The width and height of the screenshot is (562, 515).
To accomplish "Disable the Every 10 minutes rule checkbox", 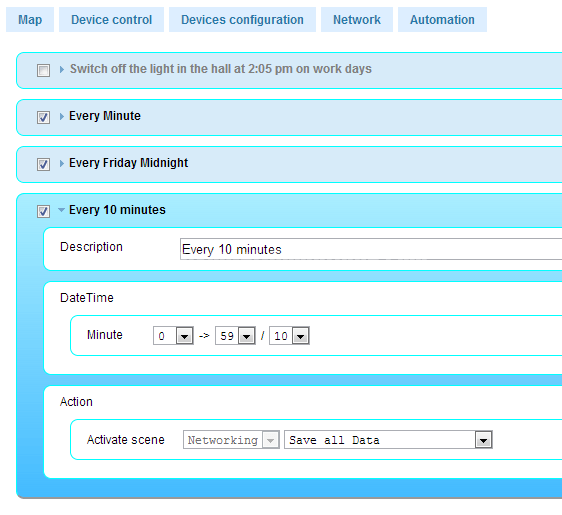I will point(43,211).
